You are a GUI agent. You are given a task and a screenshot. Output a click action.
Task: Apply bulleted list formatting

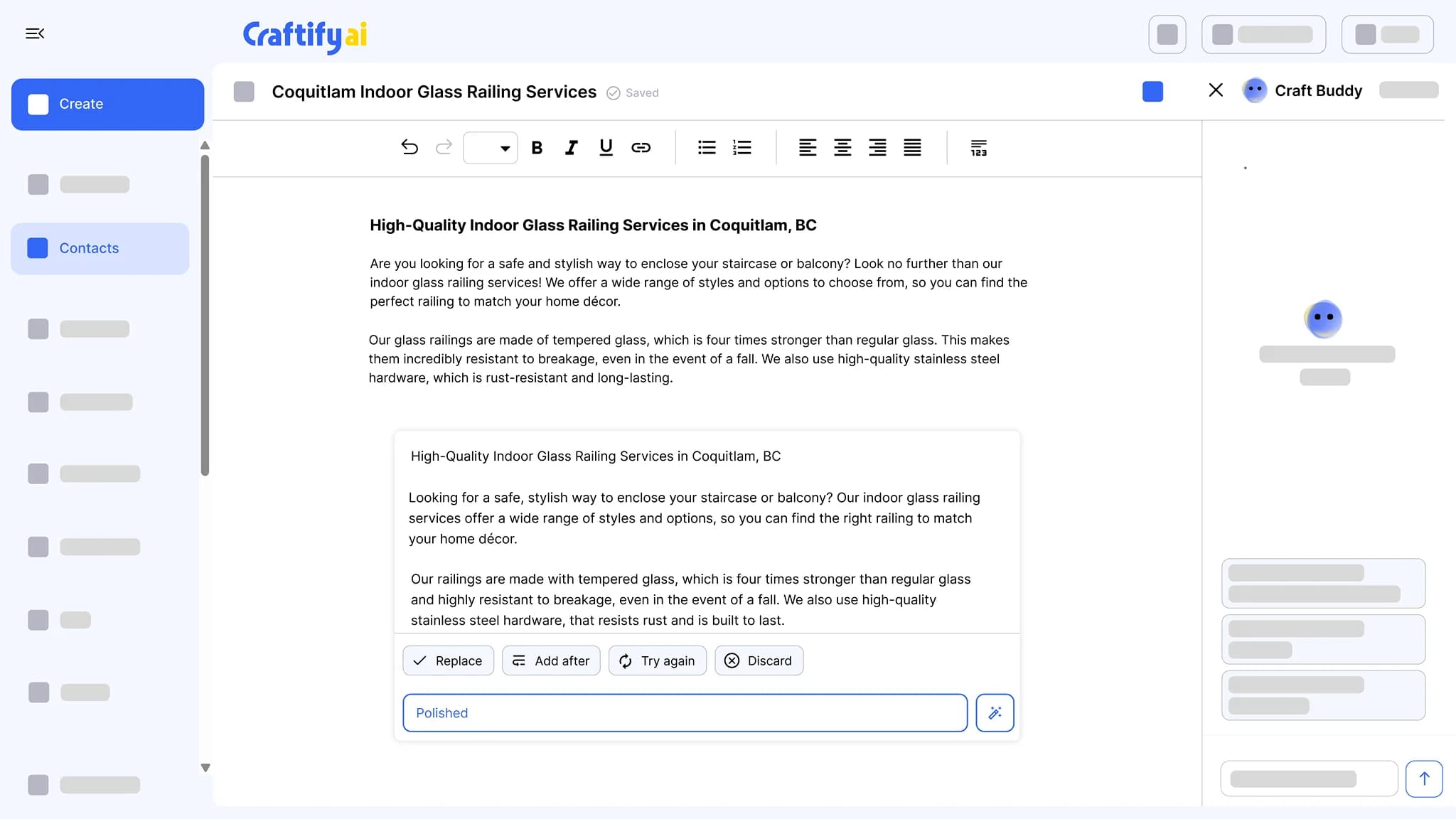707,147
